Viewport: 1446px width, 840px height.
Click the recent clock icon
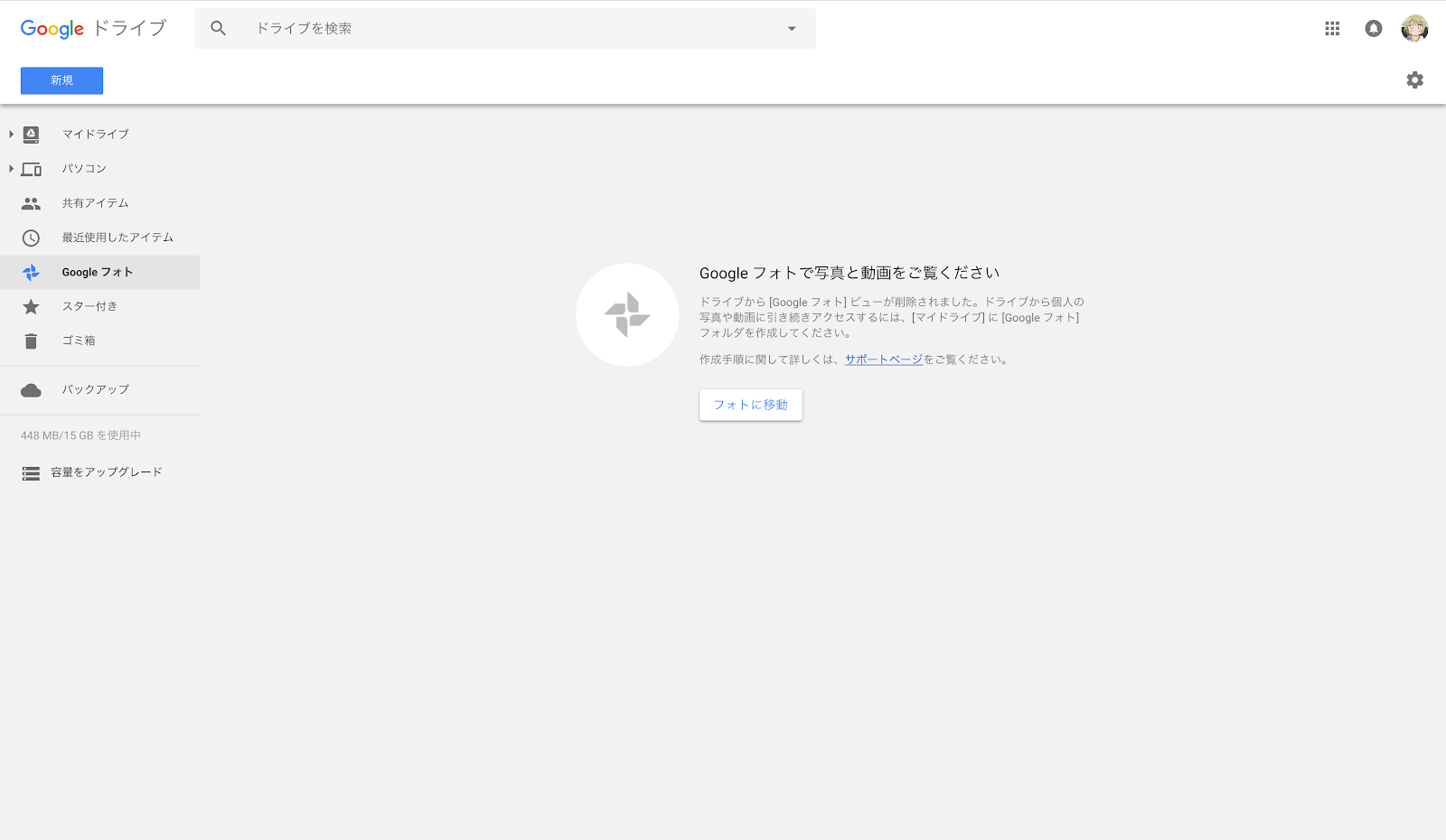click(x=31, y=238)
